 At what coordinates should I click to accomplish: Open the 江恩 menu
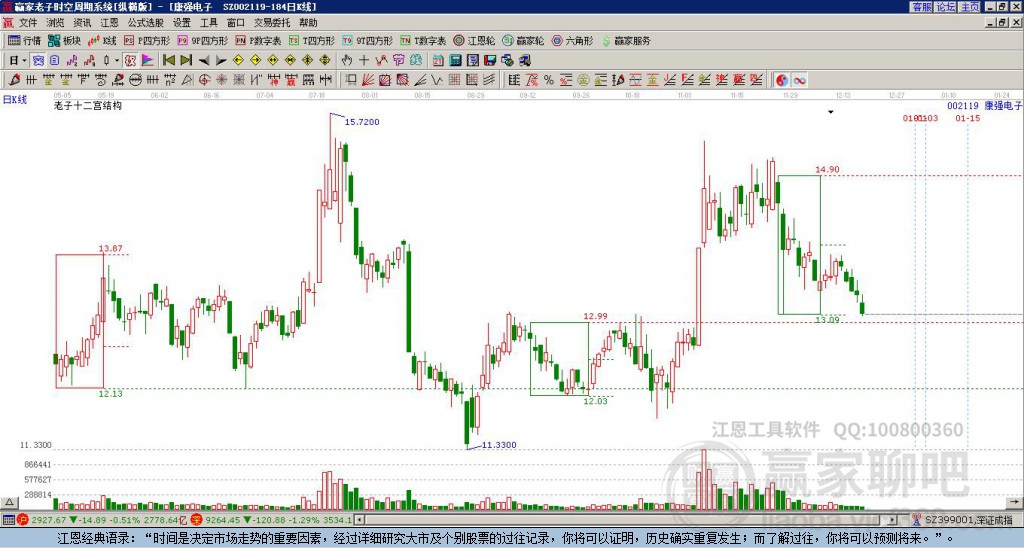click(x=109, y=23)
